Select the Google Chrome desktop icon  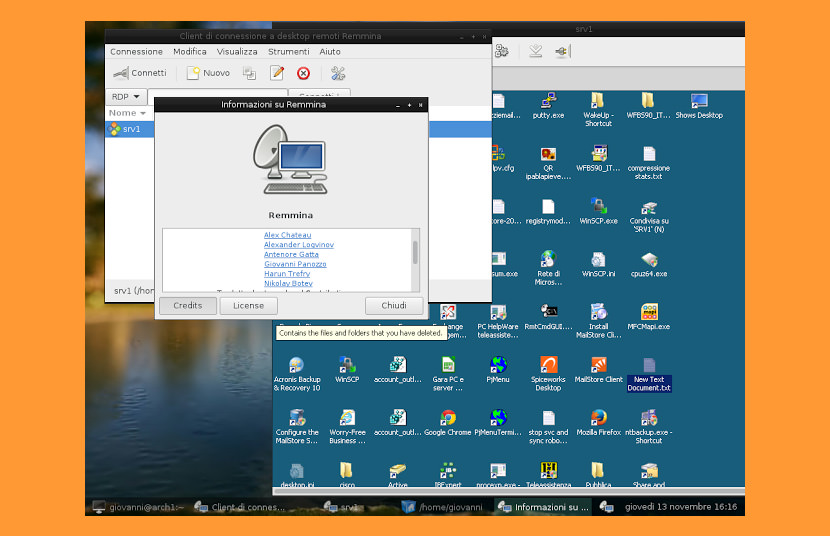click(x=448, y=423)
